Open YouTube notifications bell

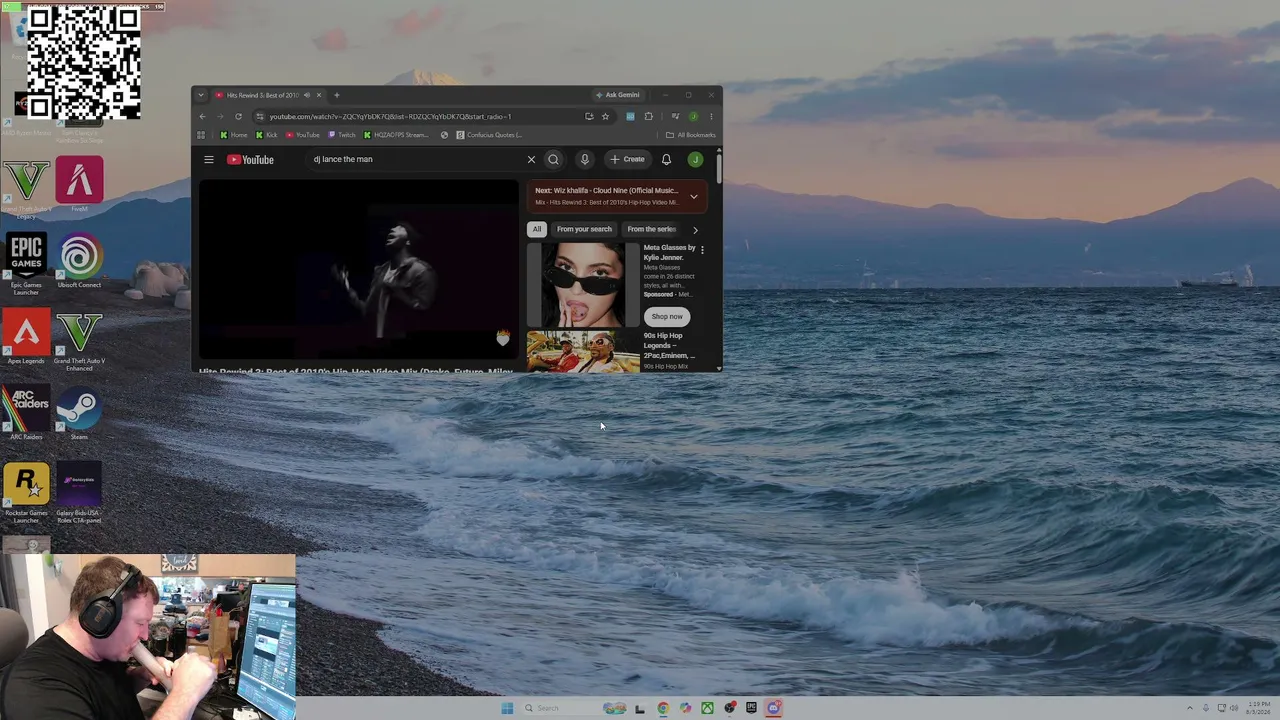(666, 160)
